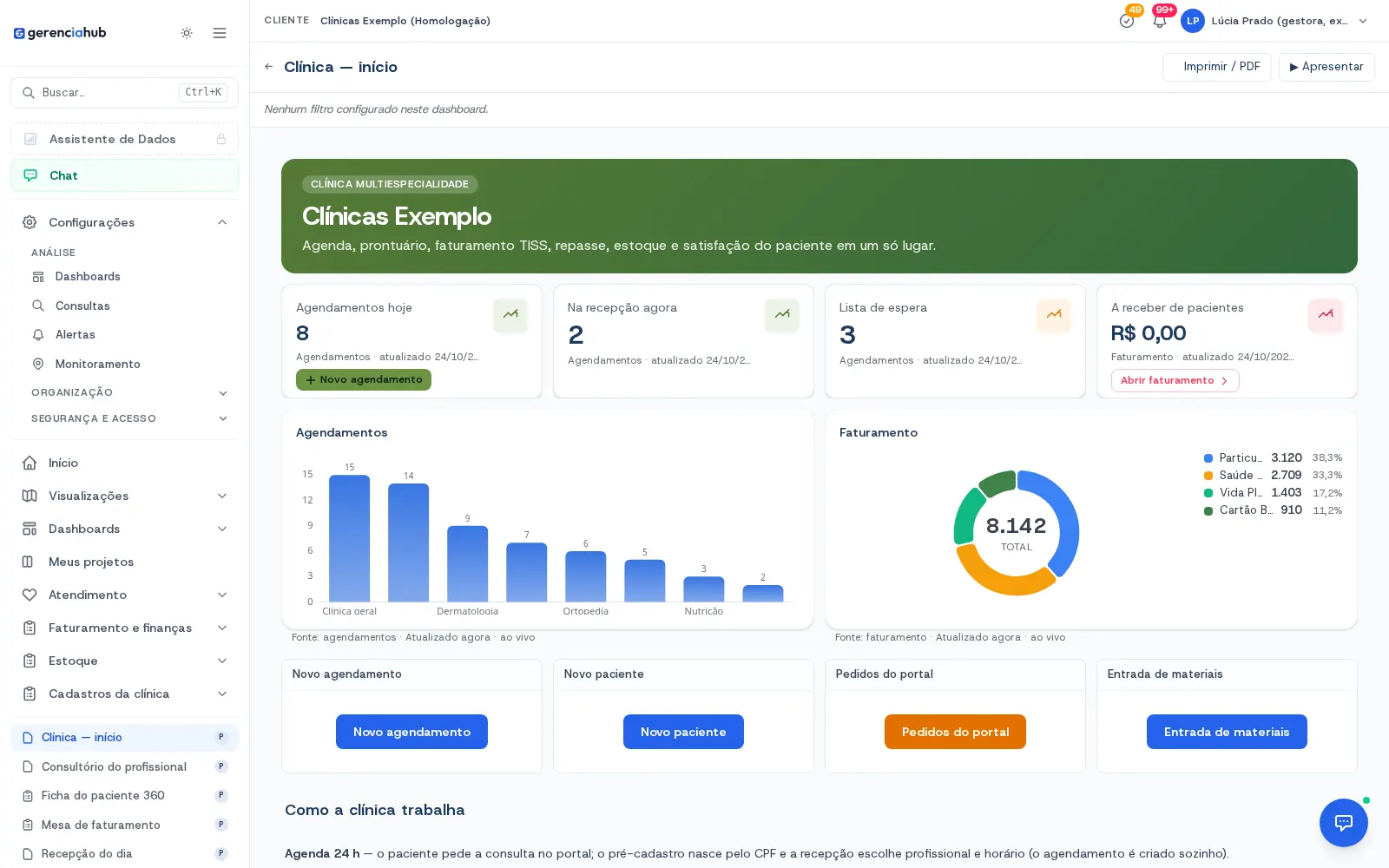Screen dimensions: 1389x868
Task: Open the Chat sidebar item
Action: pyautogui.click(x=124, y=175)
